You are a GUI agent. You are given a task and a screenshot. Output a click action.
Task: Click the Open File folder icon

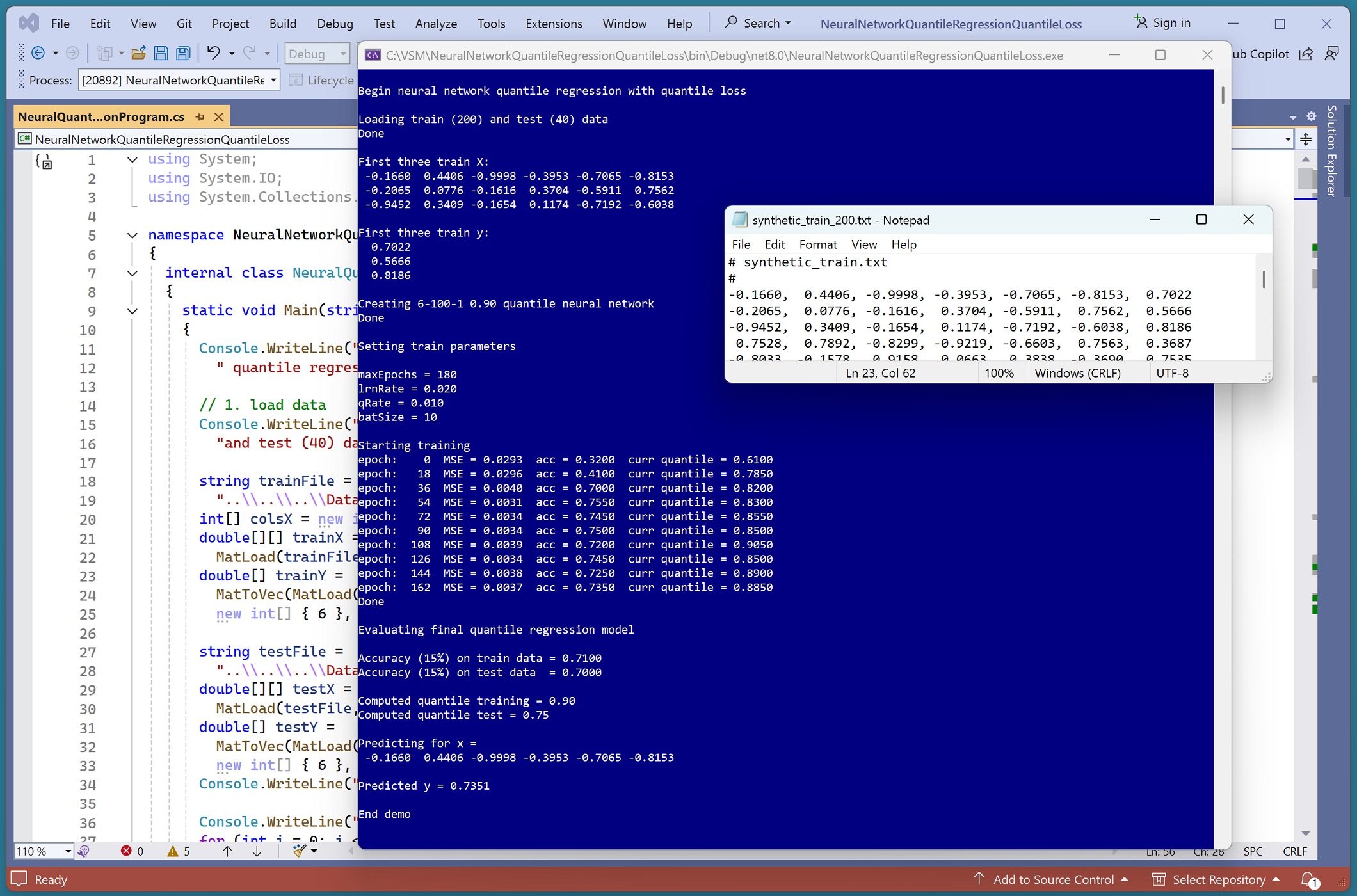click(138, 54)
